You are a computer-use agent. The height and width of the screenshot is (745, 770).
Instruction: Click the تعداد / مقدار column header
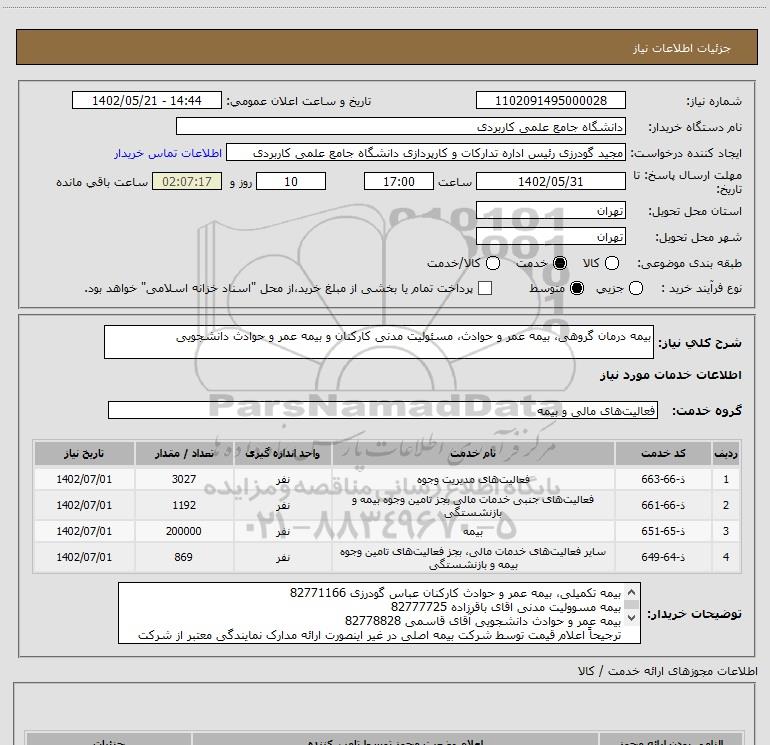(184, 453)
